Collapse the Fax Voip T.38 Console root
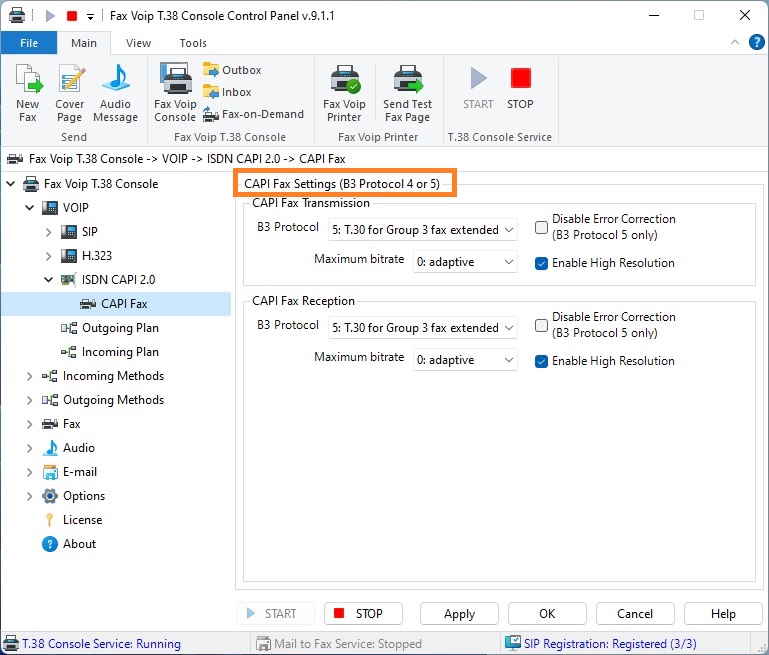Viewport: 769px width, 655px height. [x=11, y=184]
